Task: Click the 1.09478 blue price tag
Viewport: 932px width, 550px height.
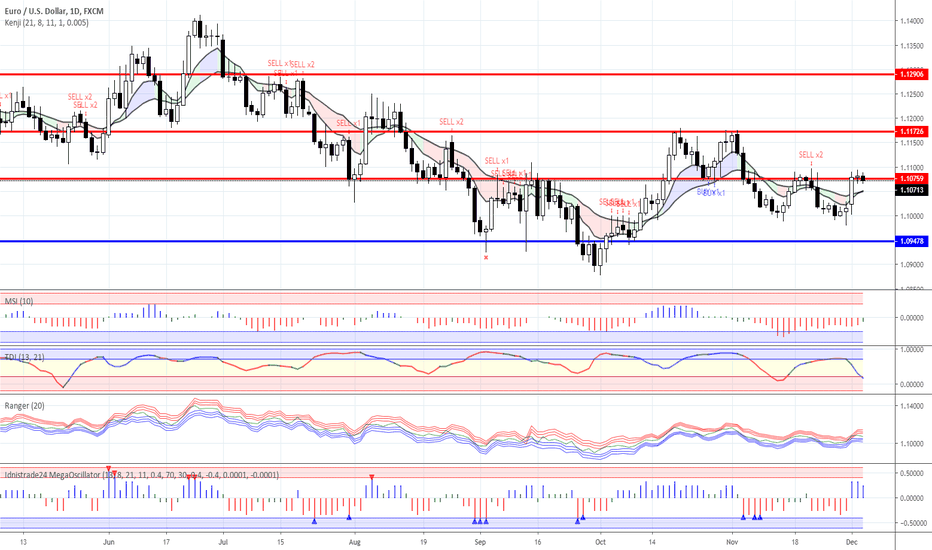Action: click(911, 242)
